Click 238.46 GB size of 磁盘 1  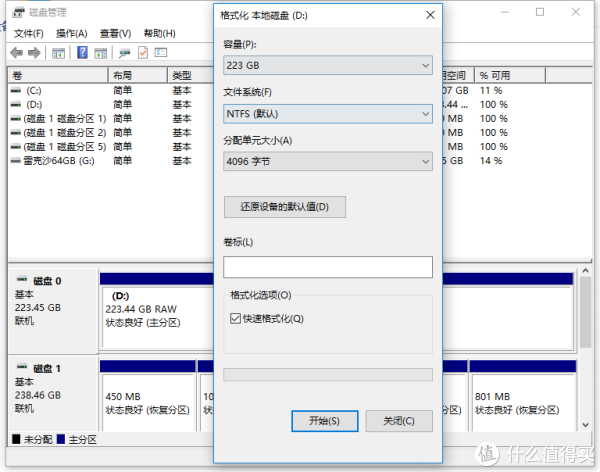(38, 395)
